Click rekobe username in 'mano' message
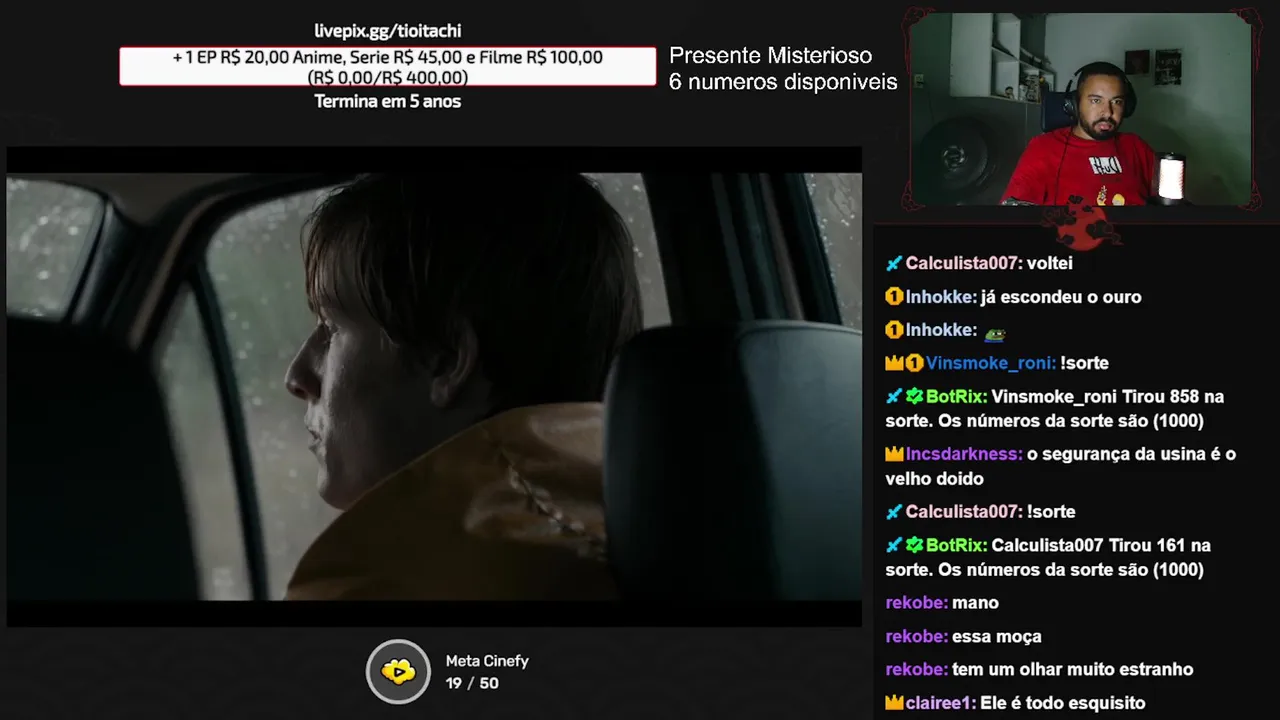This screenshot has width=1280, height=720. (x=916, y=603)
